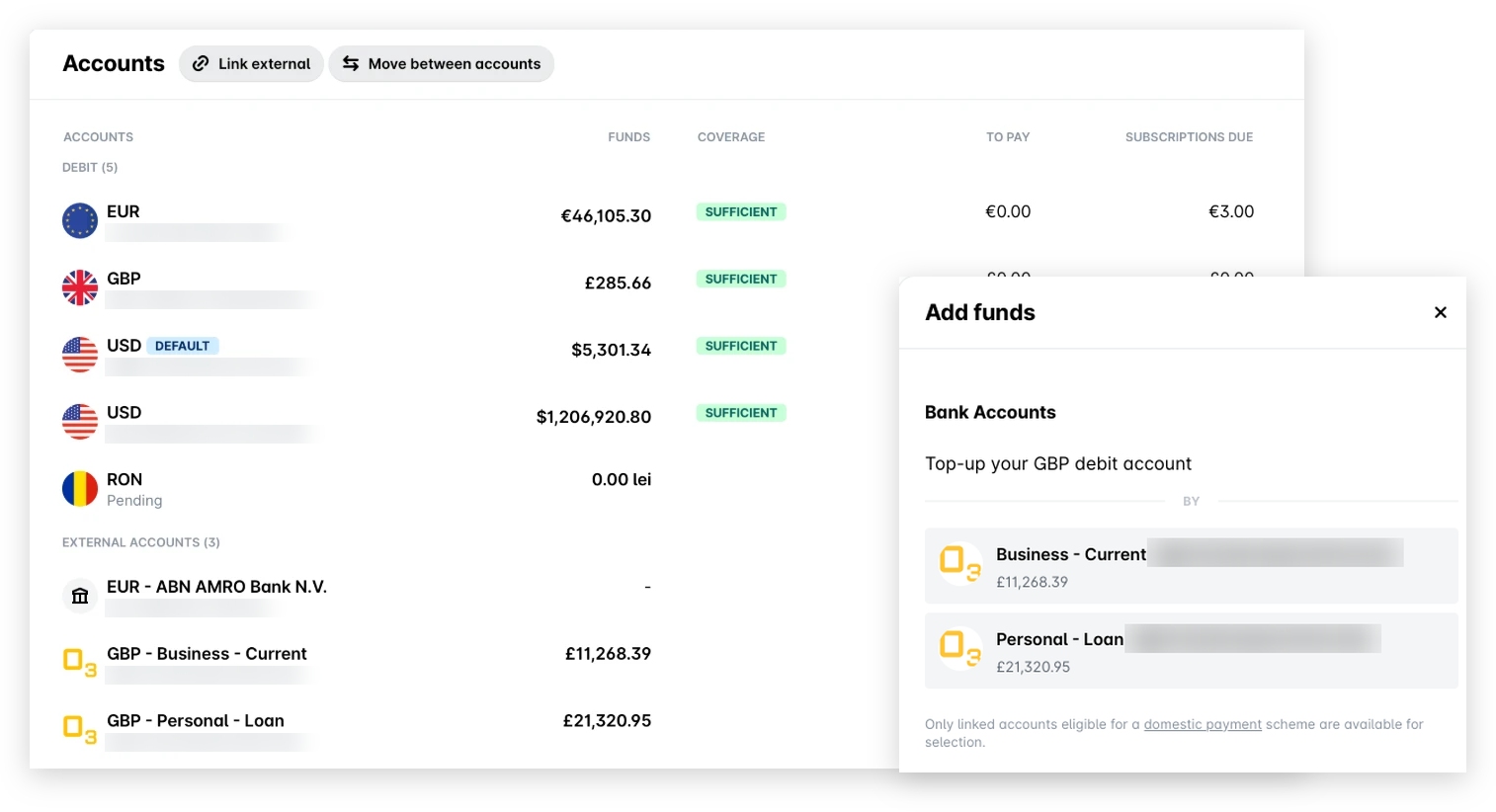
Task: Click the FUNDS column header
Action: pyautogui.click(x=629, y=137)
